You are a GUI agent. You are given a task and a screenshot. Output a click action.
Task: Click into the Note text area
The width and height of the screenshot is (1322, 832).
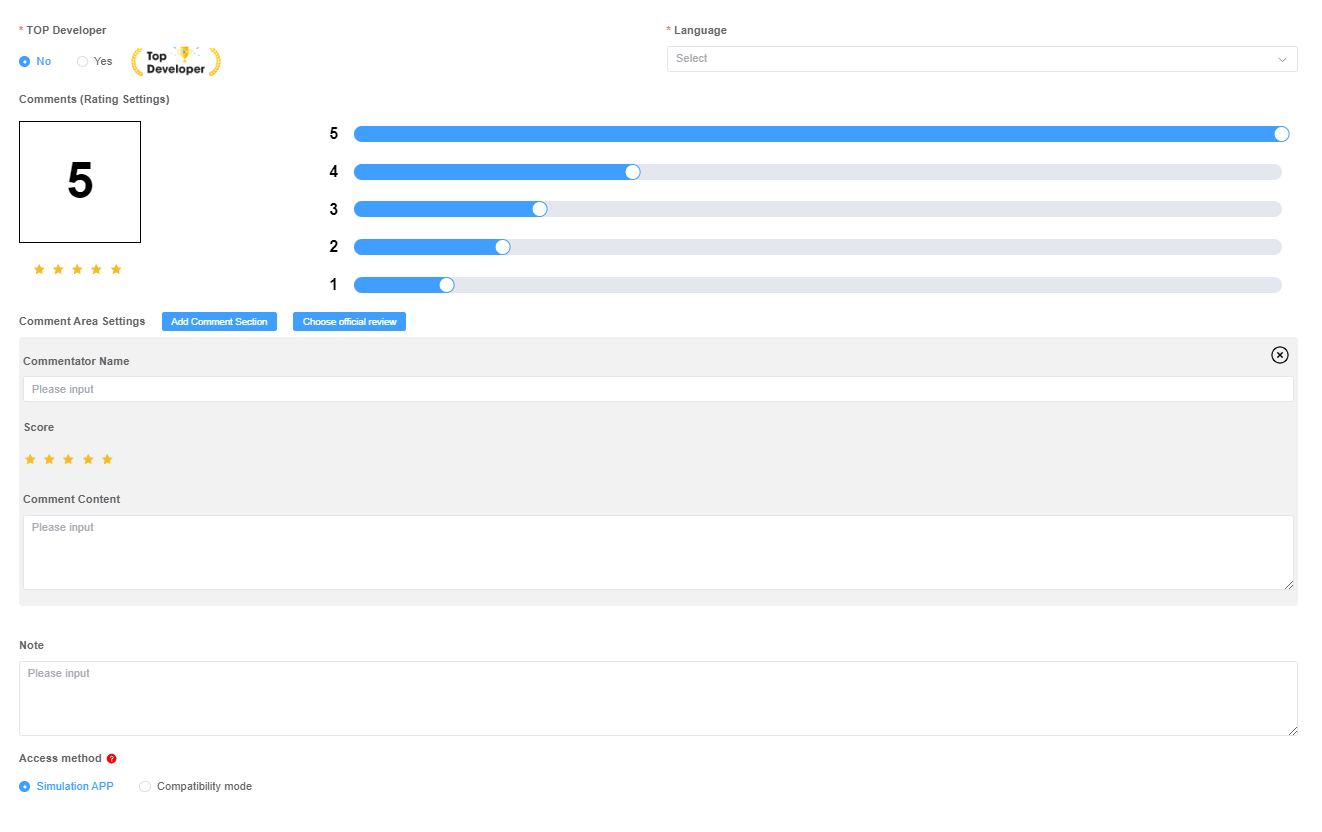(658, 698)
